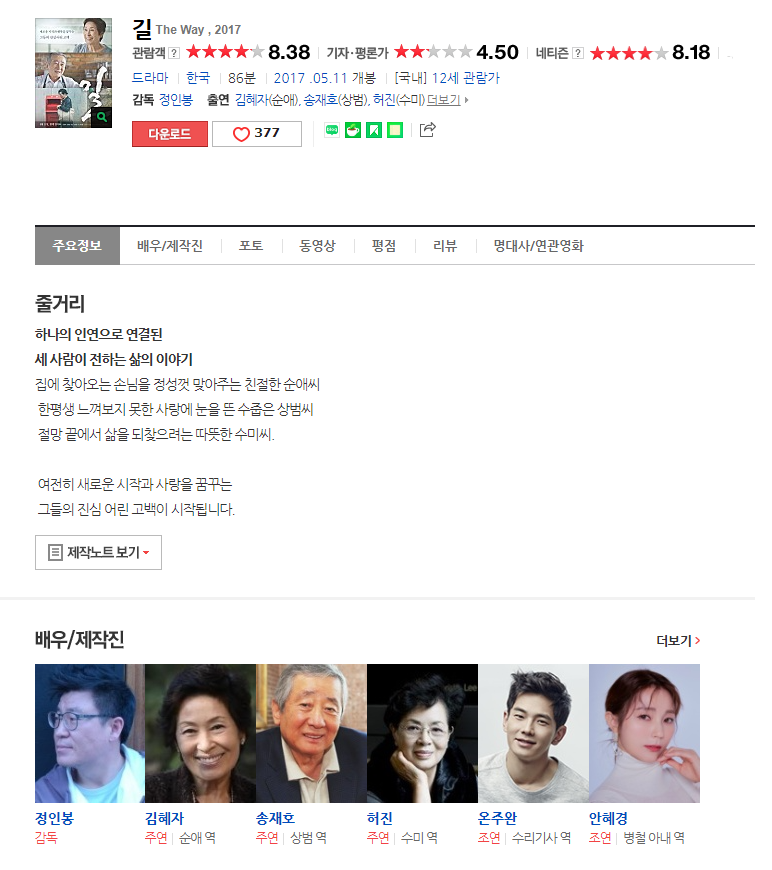Share to Naver Blog icon
Viewport: 772px width, 870px height.
332,130
